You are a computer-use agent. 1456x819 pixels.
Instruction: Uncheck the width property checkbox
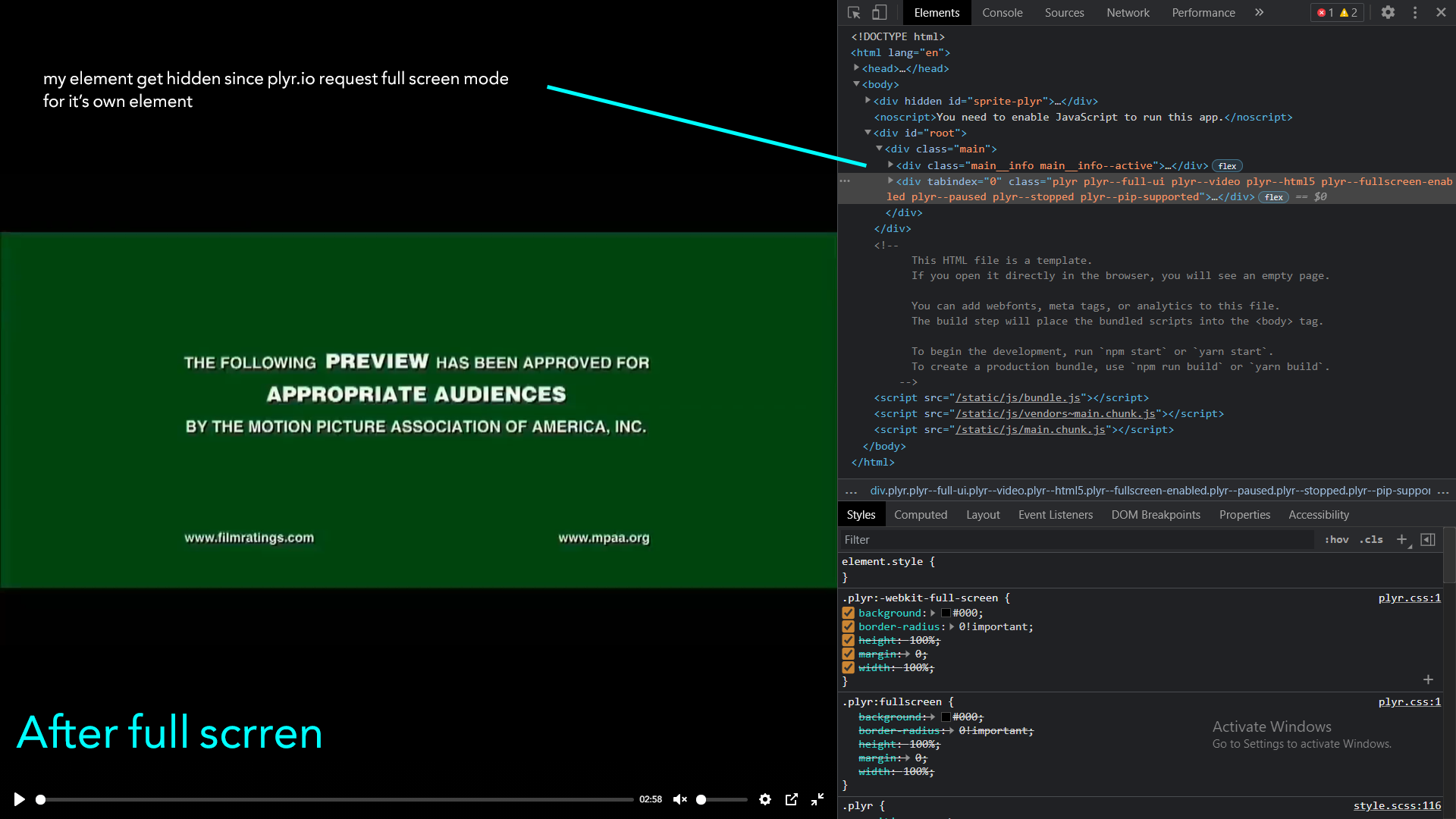click(x=848, y=667)
